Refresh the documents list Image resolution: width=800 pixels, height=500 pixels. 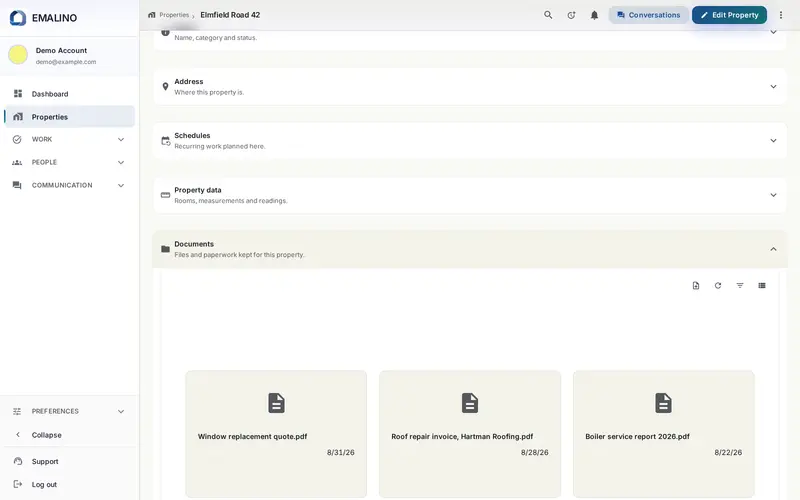coord(718,286)
